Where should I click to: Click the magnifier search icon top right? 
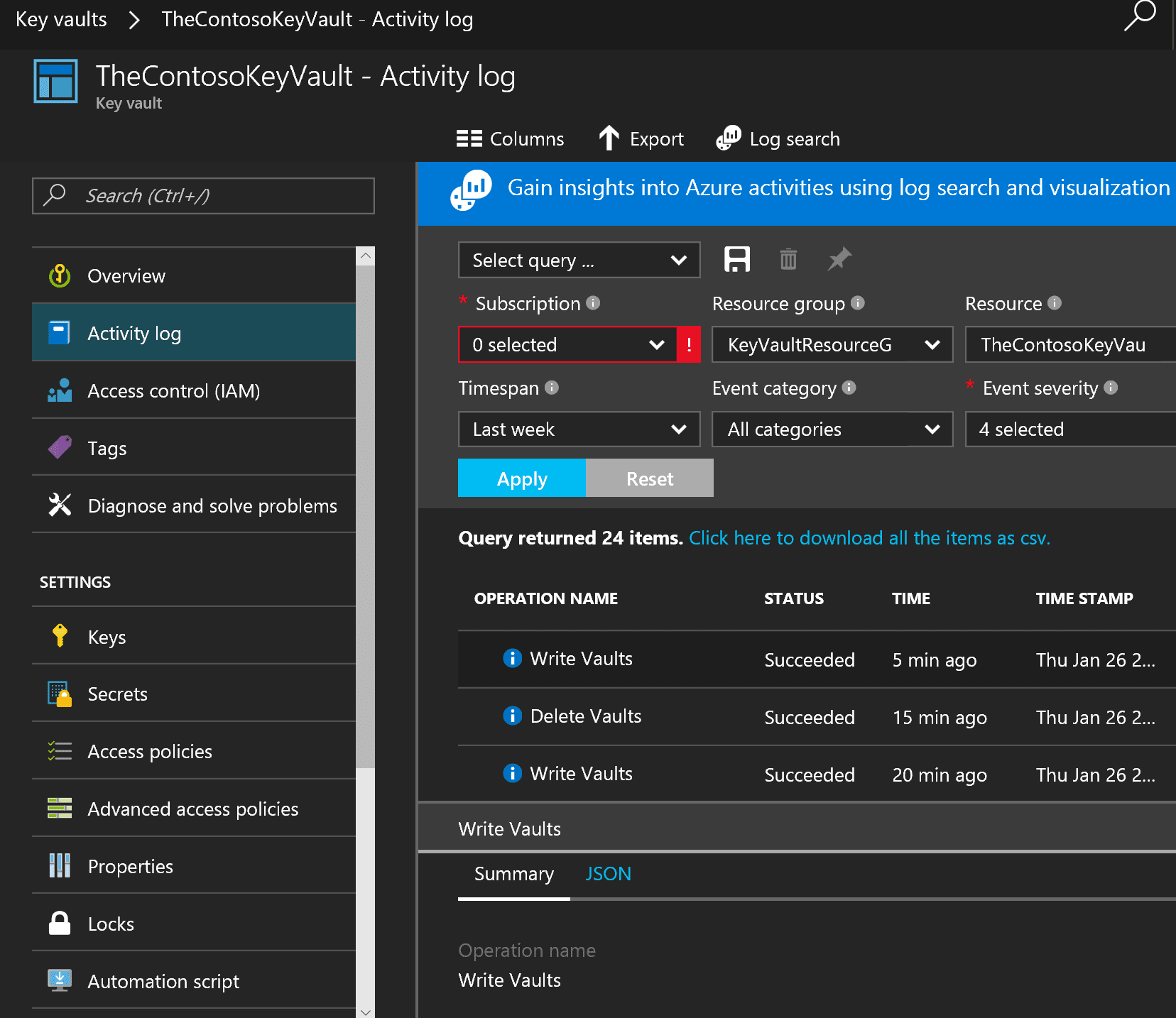pos(1139,17)
